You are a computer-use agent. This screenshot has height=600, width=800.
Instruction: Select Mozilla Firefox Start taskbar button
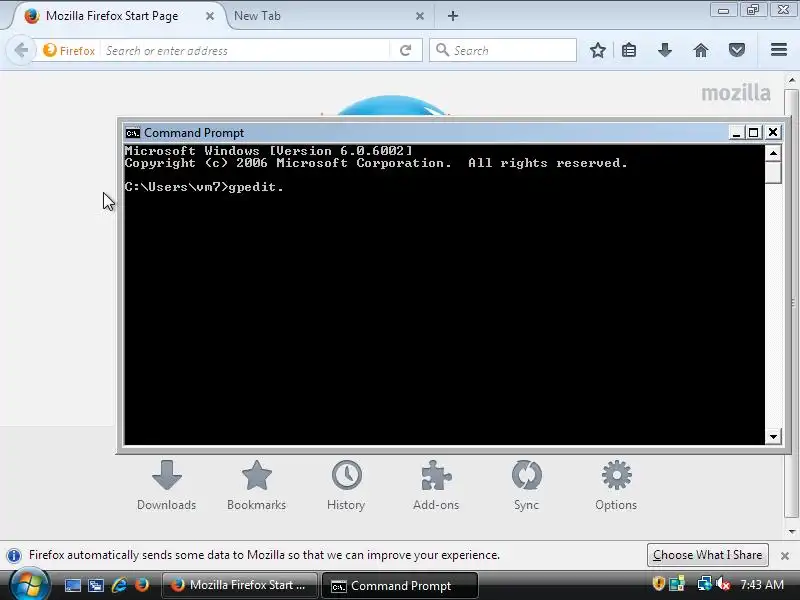pyautogui.click(x=240, y=585)
